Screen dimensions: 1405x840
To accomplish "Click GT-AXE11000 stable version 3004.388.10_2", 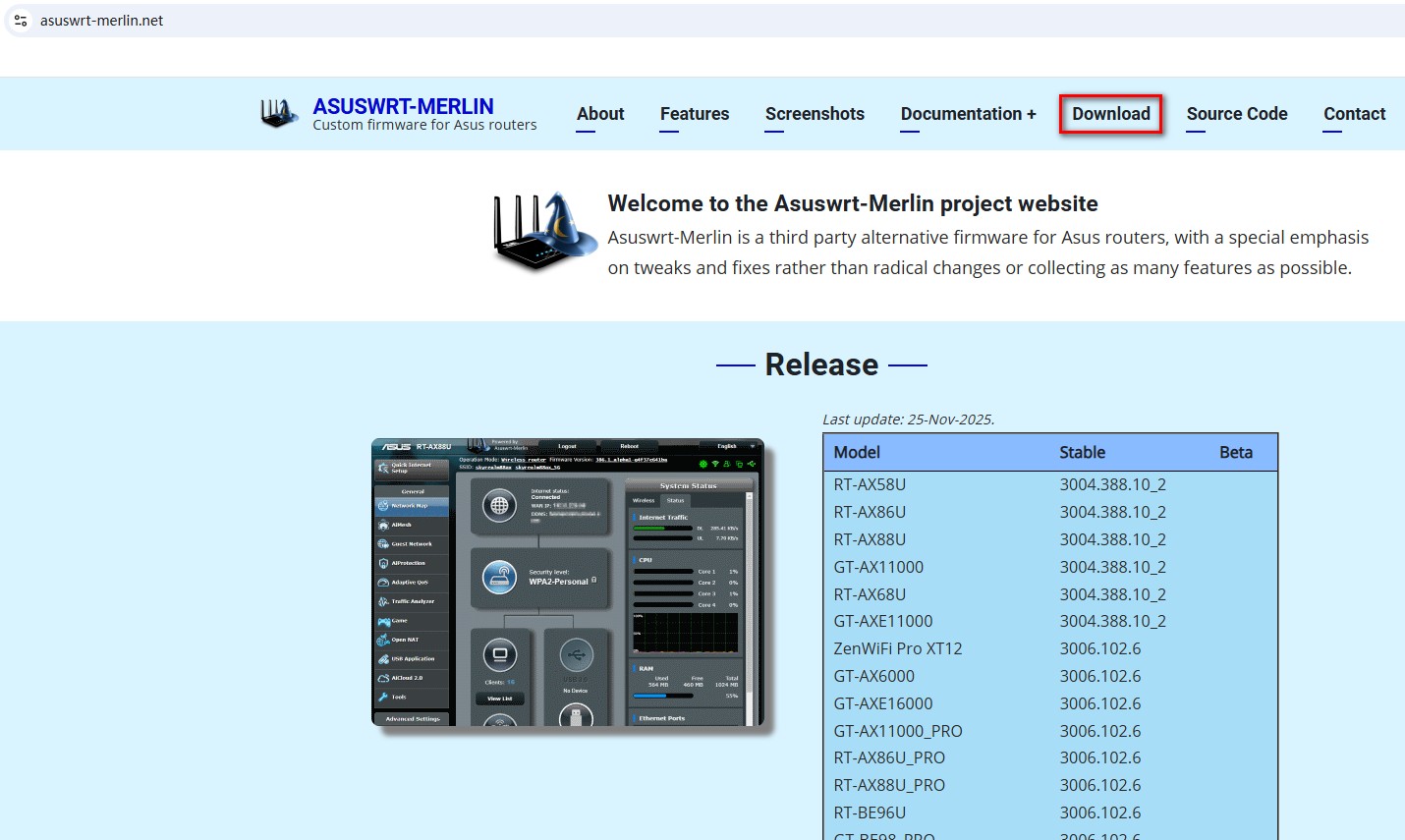I will [1112, 621].
